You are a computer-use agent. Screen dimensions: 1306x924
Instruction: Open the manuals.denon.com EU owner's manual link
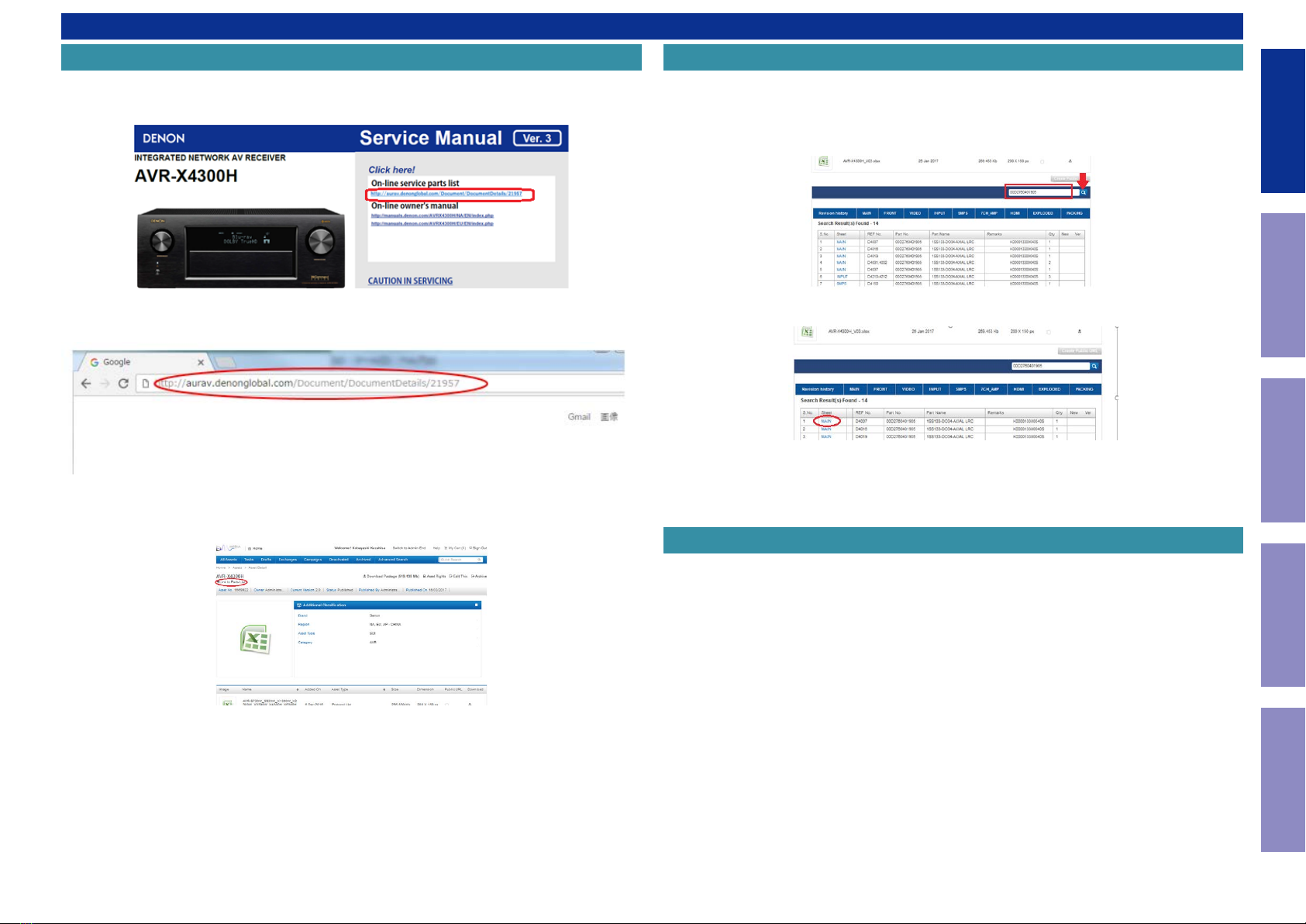[432, 223]
